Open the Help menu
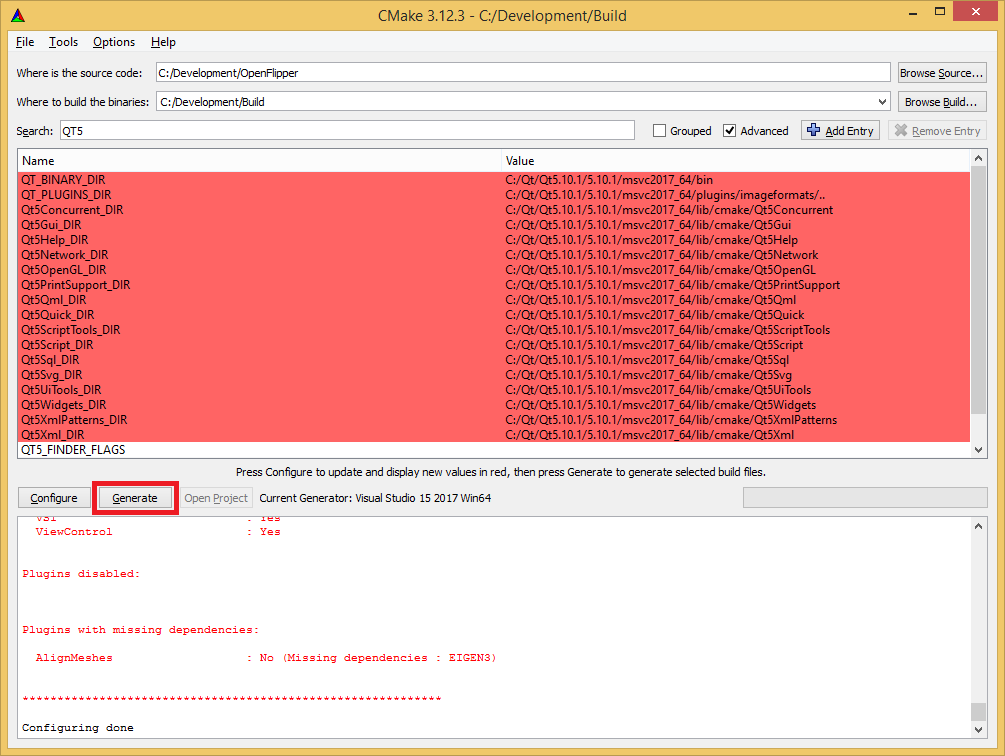The height and width of the screenshot is (756, 1005). point(163,42)
